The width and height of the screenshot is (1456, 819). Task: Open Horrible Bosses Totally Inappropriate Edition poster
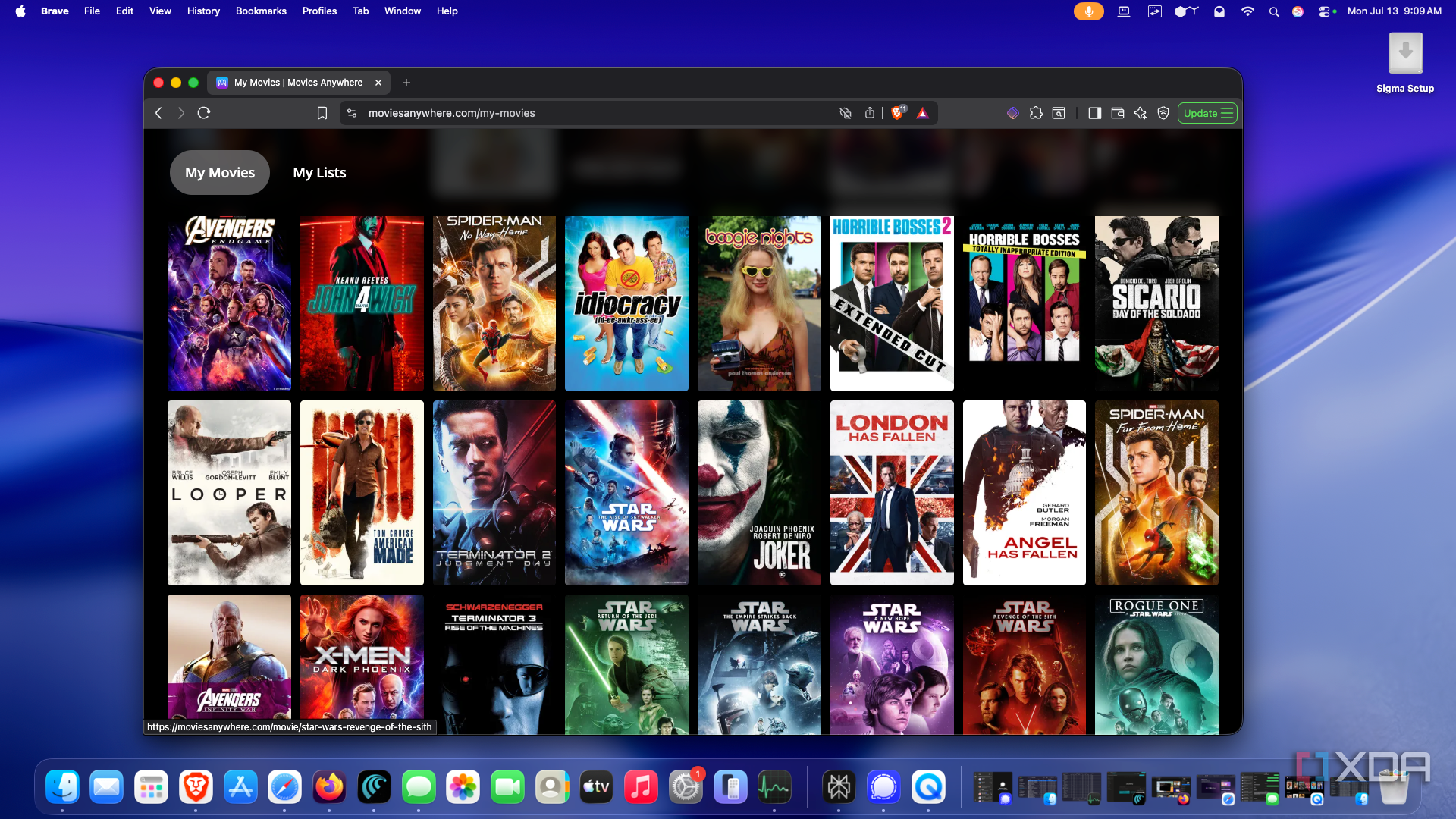[1025, 303]
